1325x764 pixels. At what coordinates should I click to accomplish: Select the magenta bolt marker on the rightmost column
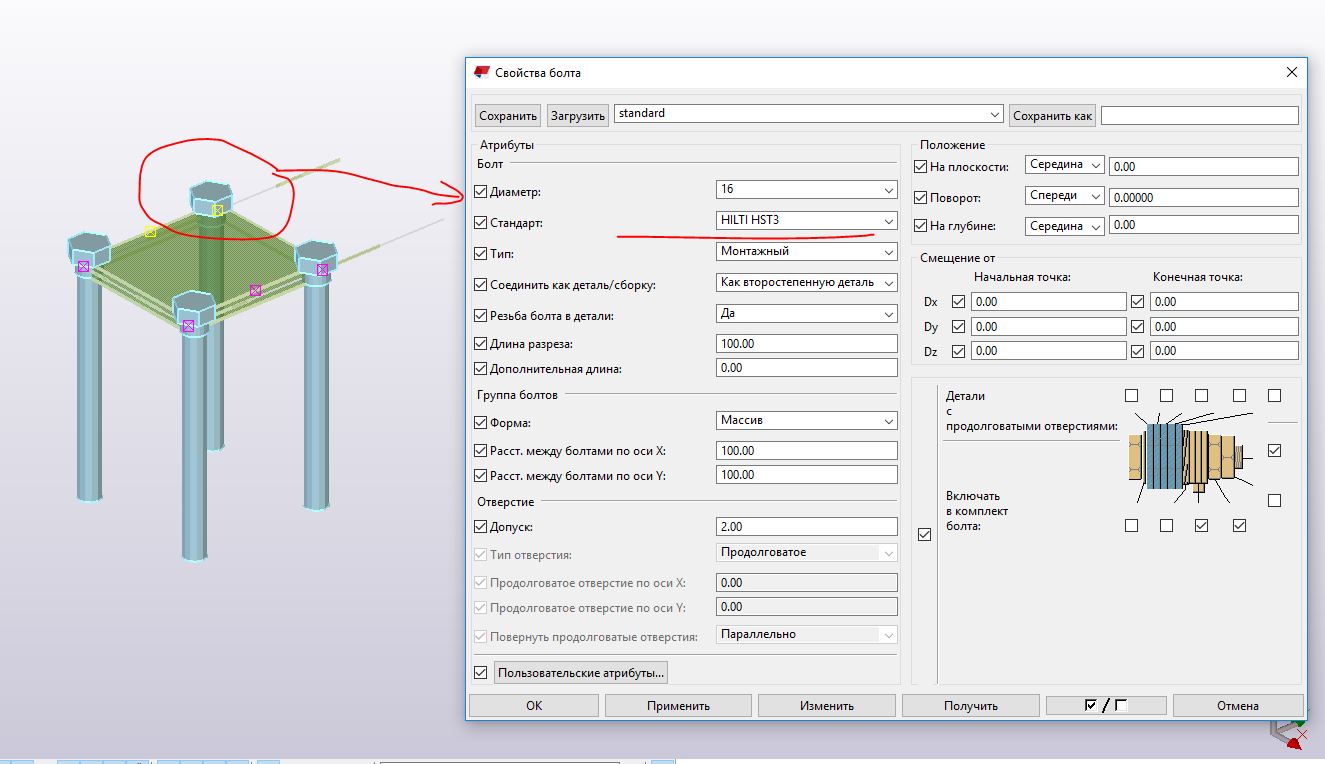tap(322, 269)
